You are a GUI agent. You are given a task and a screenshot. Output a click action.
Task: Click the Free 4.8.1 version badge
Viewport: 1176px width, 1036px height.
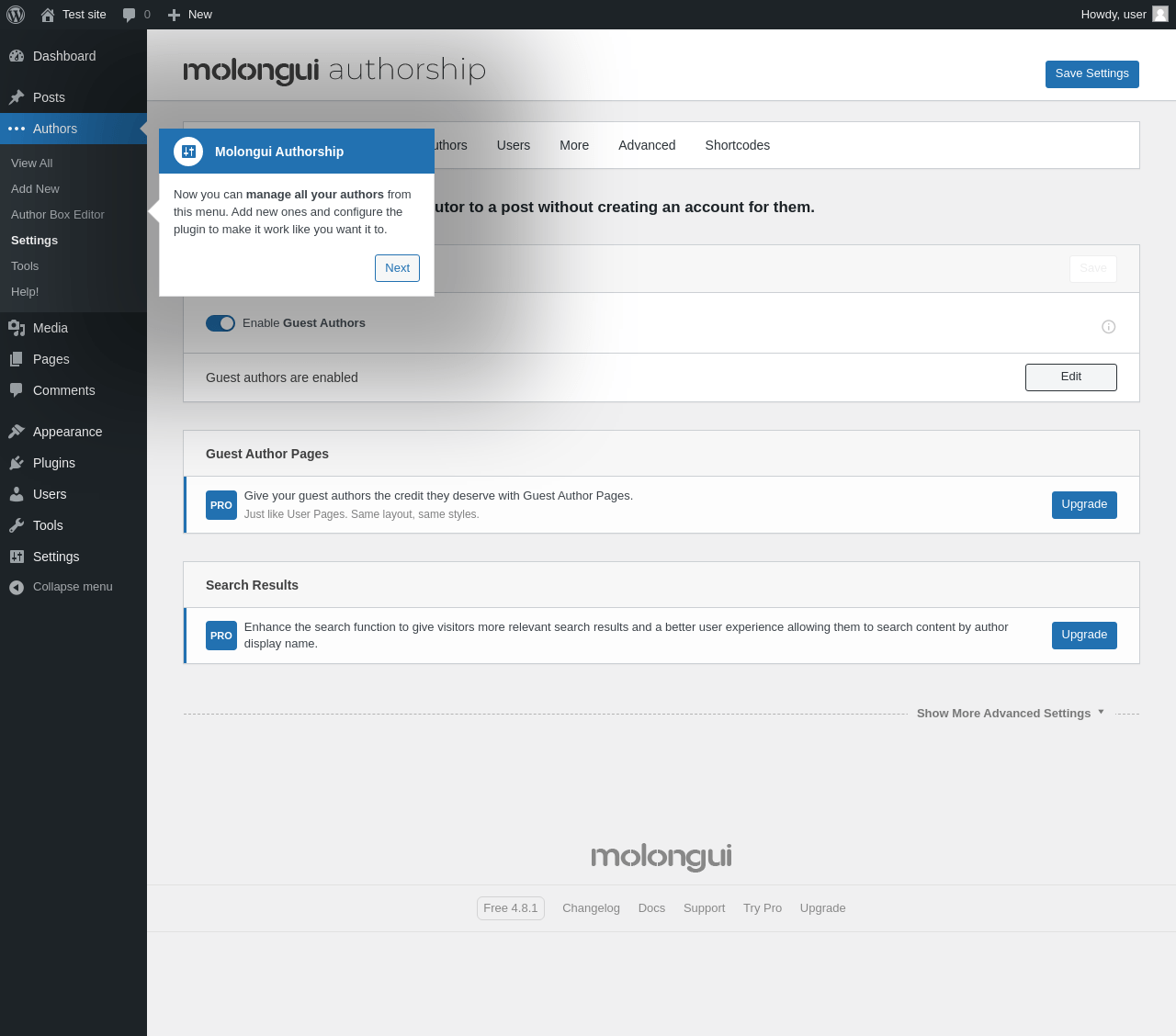511,908
